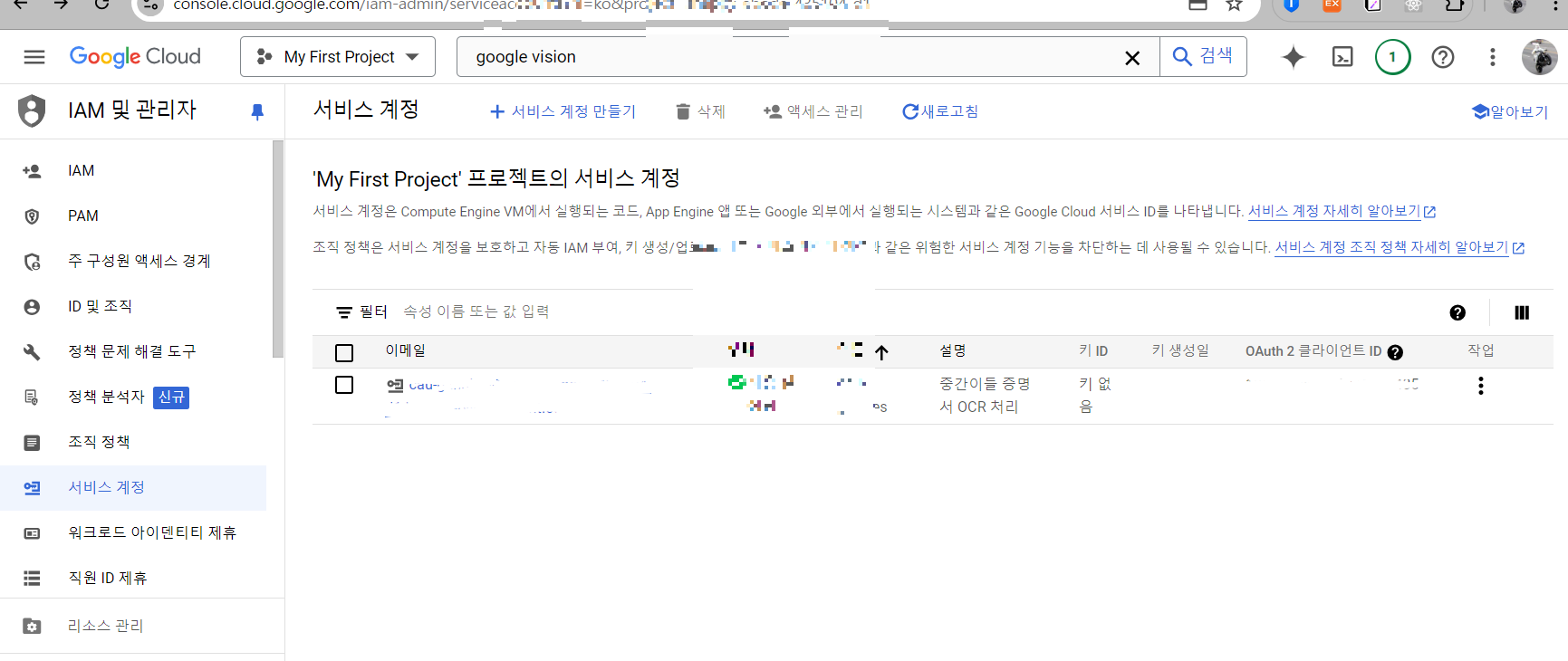Click the sort ascending arrow in header
Screen dimensions: 1568x661
[881, 352]
